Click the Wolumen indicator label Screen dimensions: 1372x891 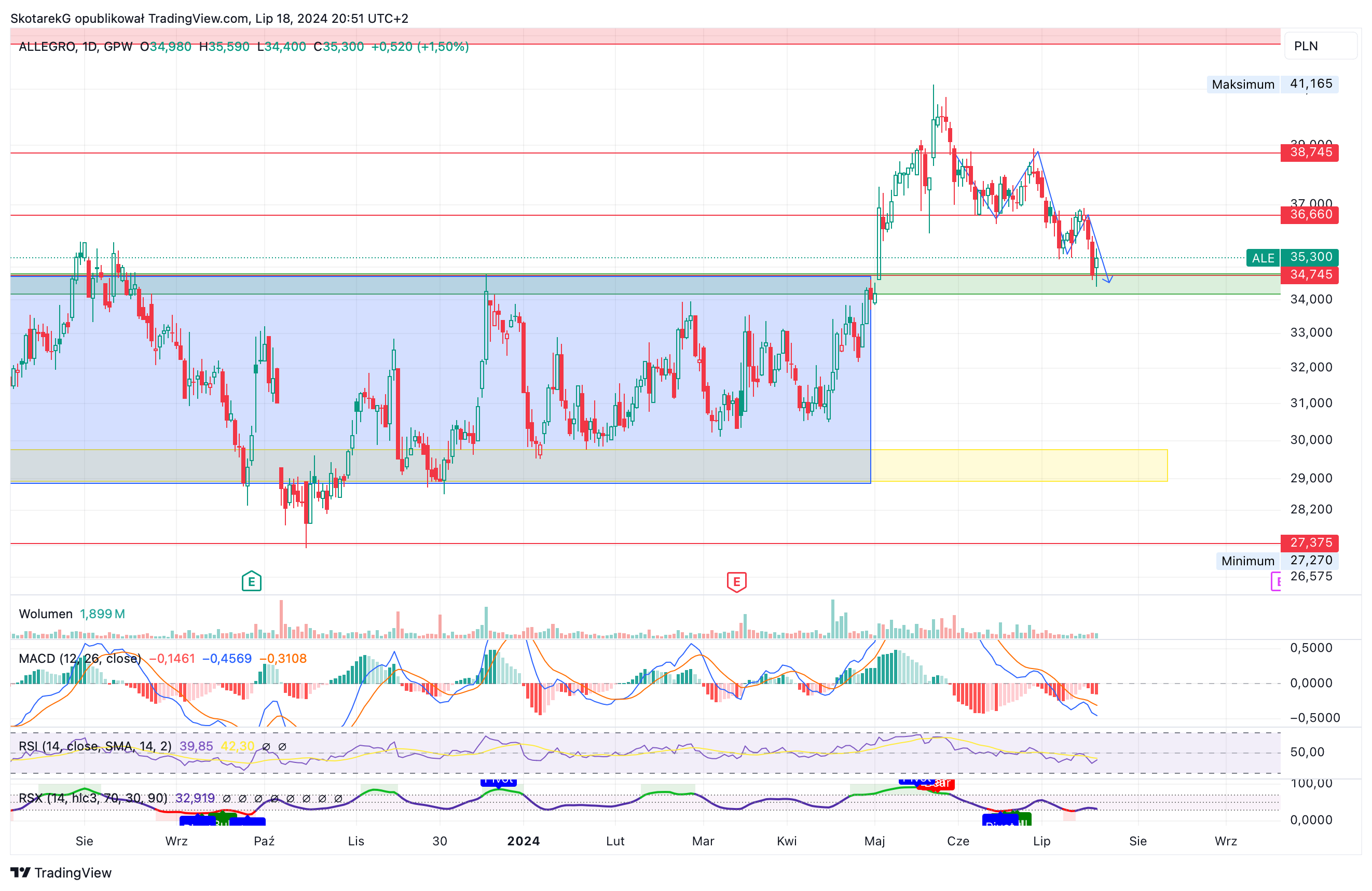(x=46, y=614)
